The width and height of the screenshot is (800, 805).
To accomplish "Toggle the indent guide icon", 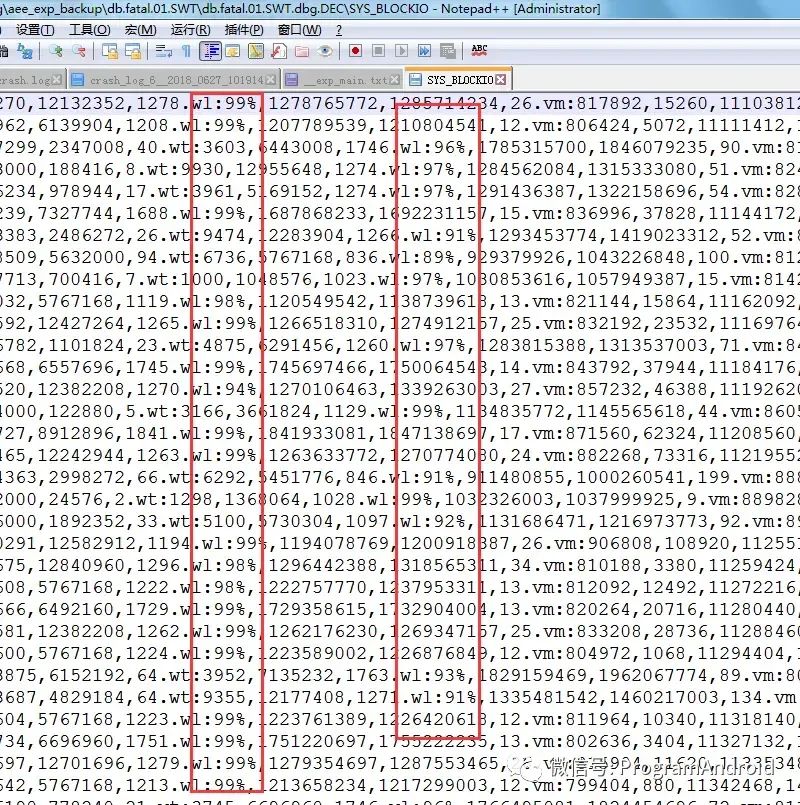I will [210, 51].
